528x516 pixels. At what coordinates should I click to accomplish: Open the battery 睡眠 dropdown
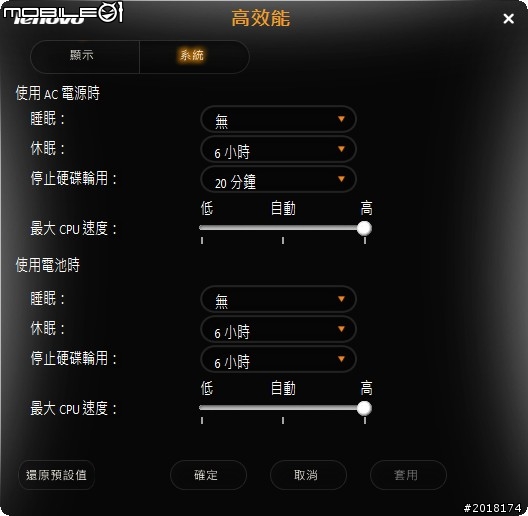(x=278, y=299)
